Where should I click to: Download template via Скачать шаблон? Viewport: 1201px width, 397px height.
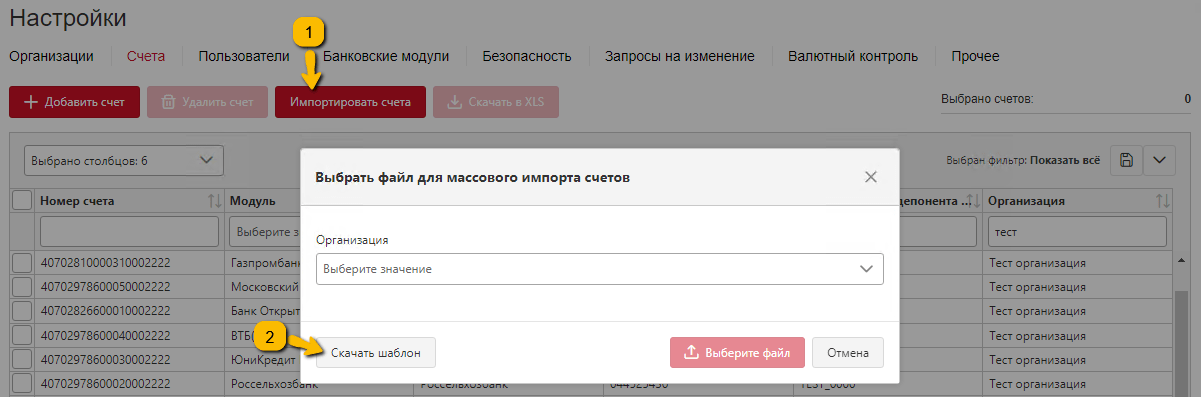pyautogui.click(x=376, y=352)
